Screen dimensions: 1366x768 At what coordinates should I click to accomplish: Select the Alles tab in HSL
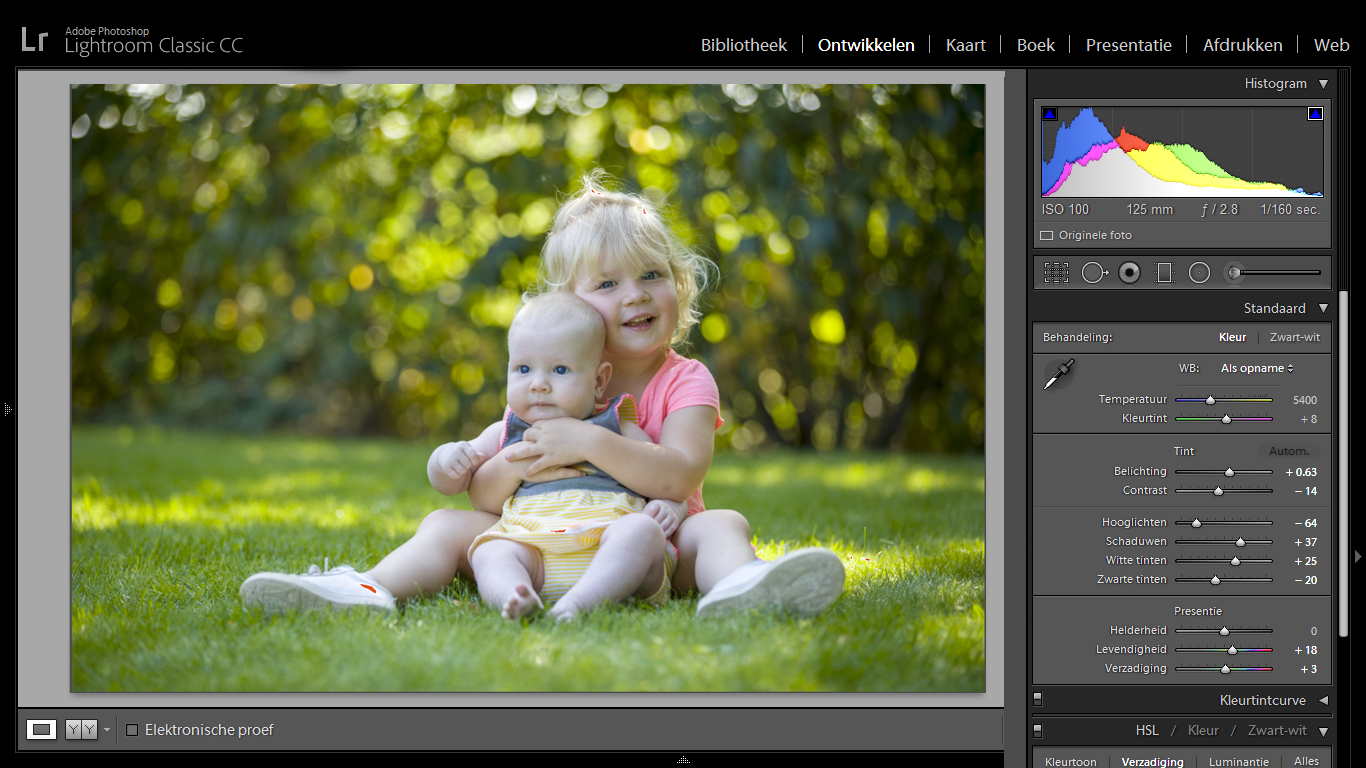tap(1307, 762)
